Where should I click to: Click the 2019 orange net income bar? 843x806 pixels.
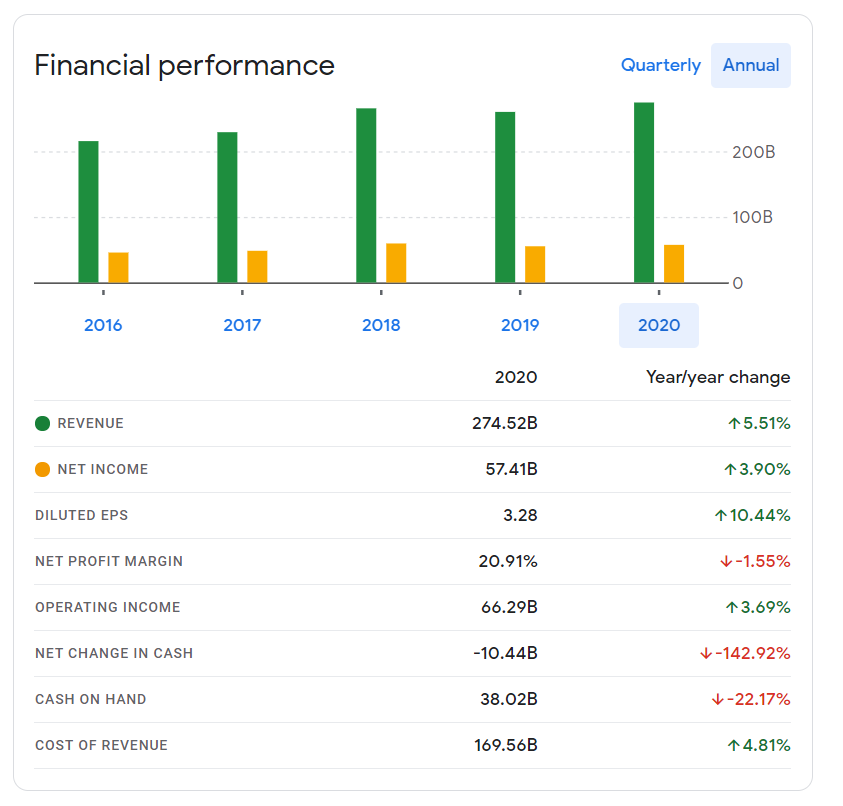(535, 264)
